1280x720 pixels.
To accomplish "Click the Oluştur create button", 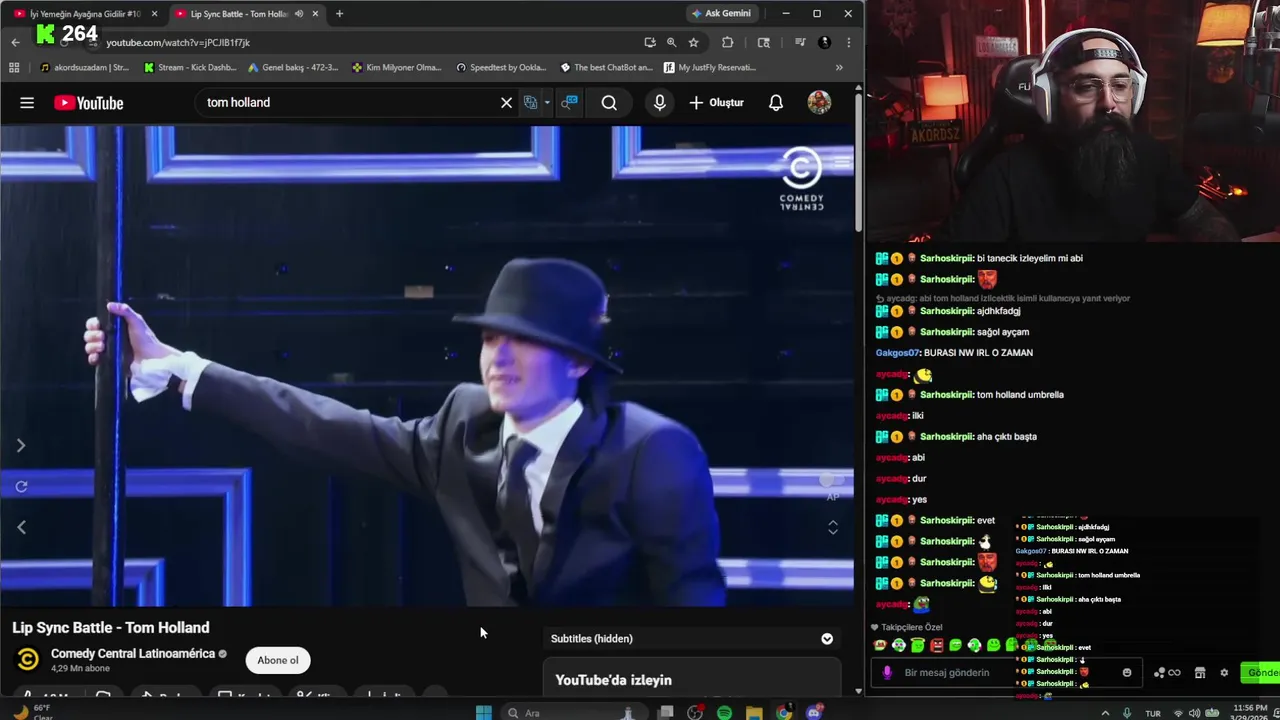I will pyautogui.click(x=716, y=103).
